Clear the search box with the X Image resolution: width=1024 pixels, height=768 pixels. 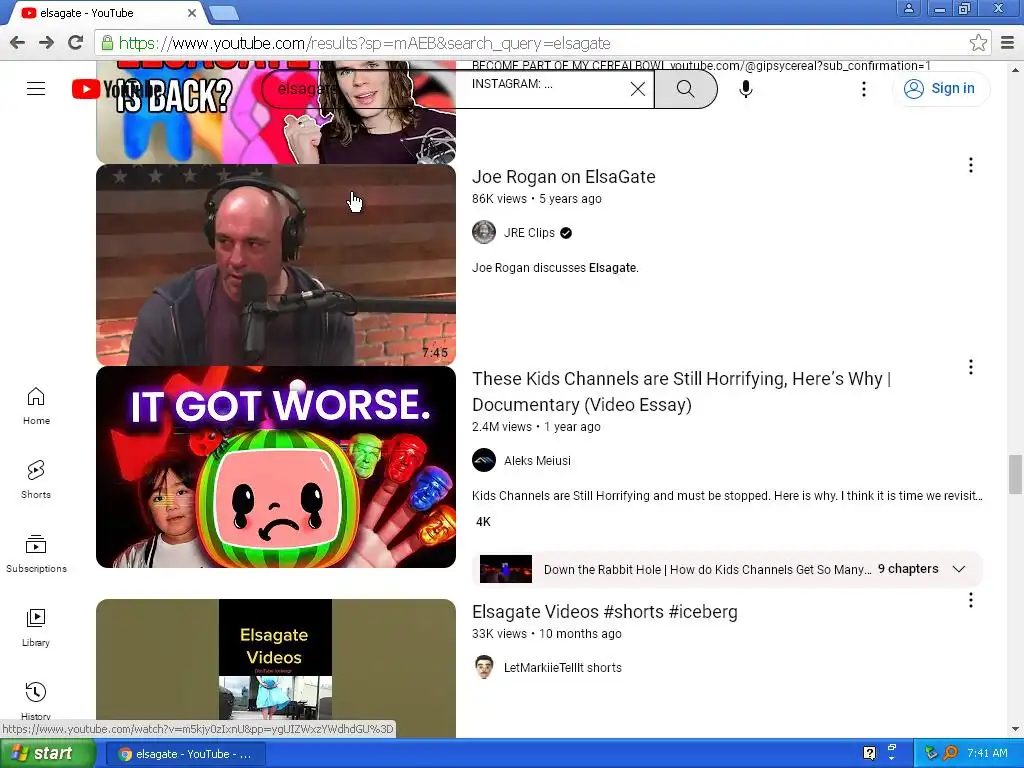click(x=638, y=89)
